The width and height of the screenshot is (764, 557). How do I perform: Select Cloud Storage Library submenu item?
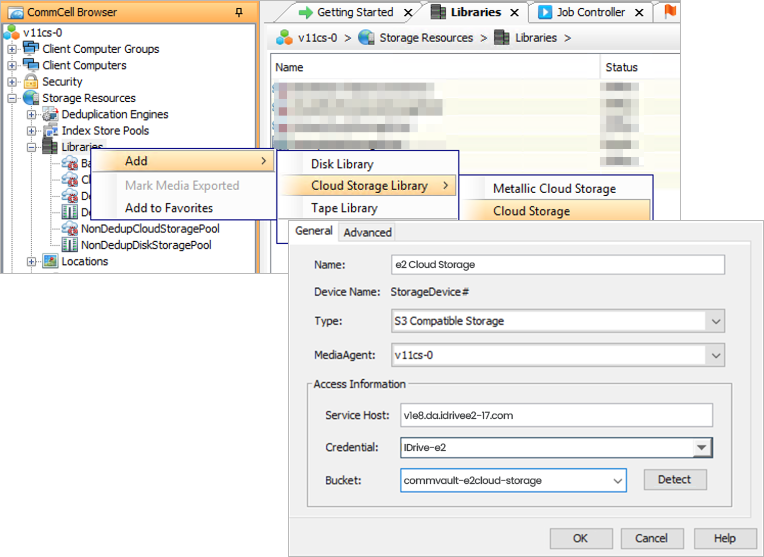pyautogui.click(x=368, y=186)
